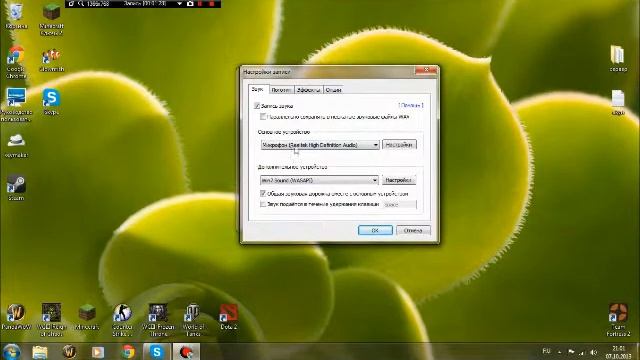Open the network icon in the system tray

[x=582, y=352]
